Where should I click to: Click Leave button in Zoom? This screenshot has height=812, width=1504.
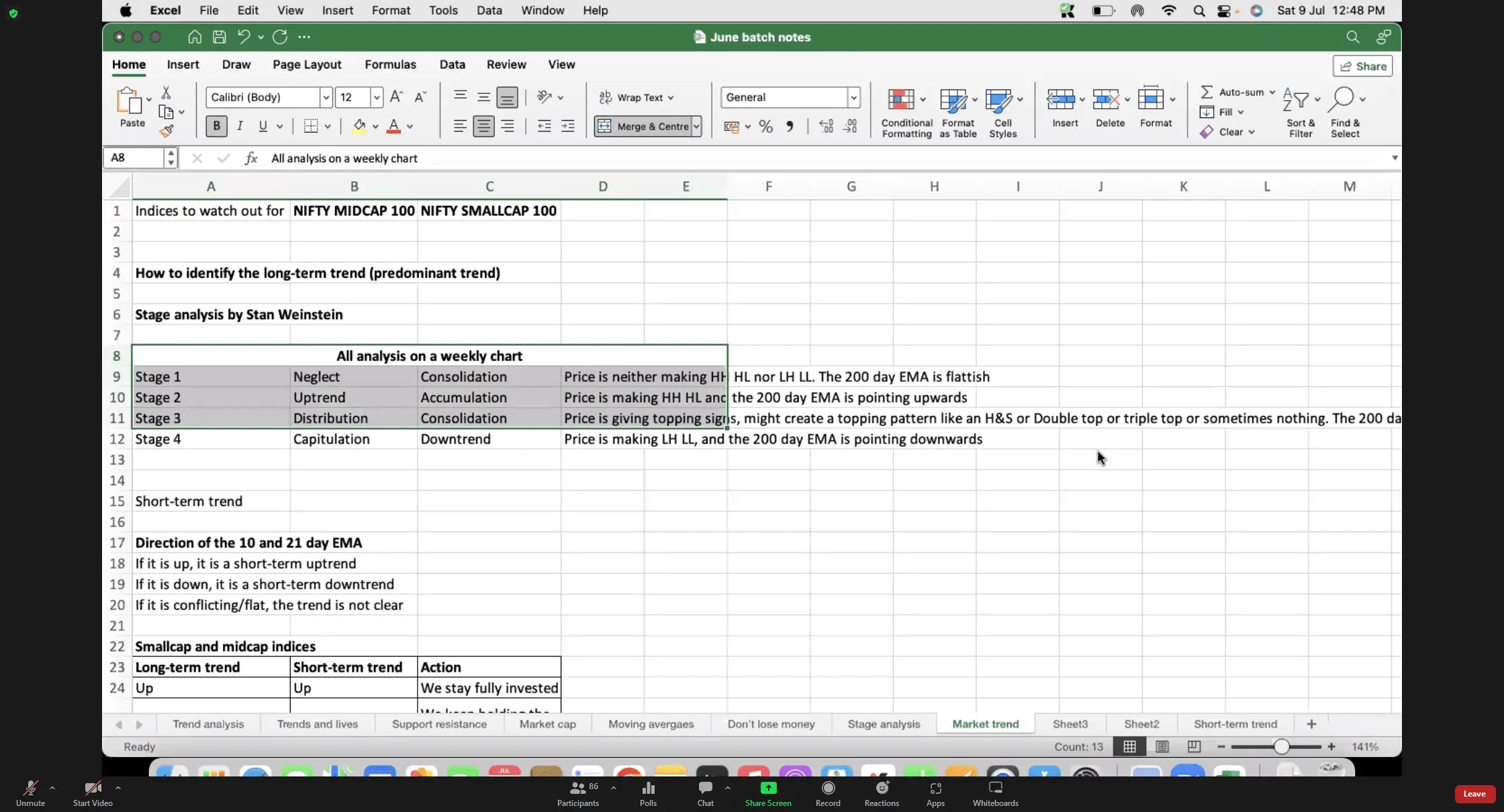point(1474,794)
